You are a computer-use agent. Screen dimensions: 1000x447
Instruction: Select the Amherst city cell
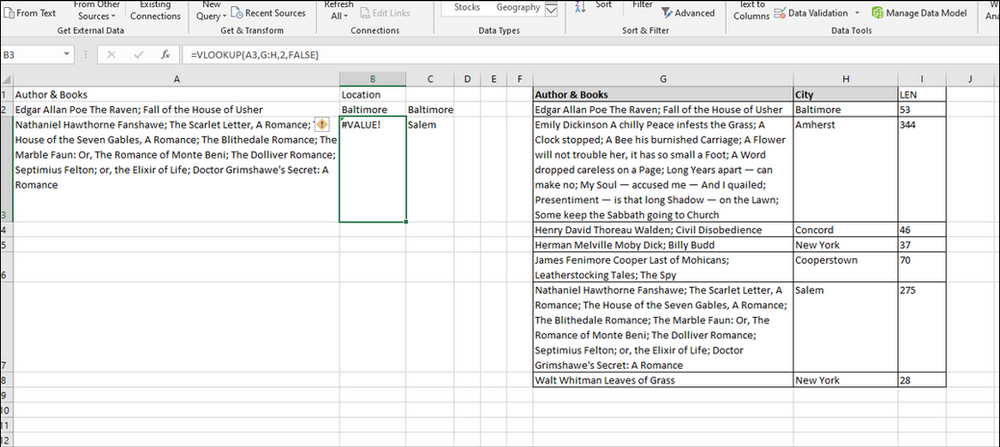[x=846, y=170]
